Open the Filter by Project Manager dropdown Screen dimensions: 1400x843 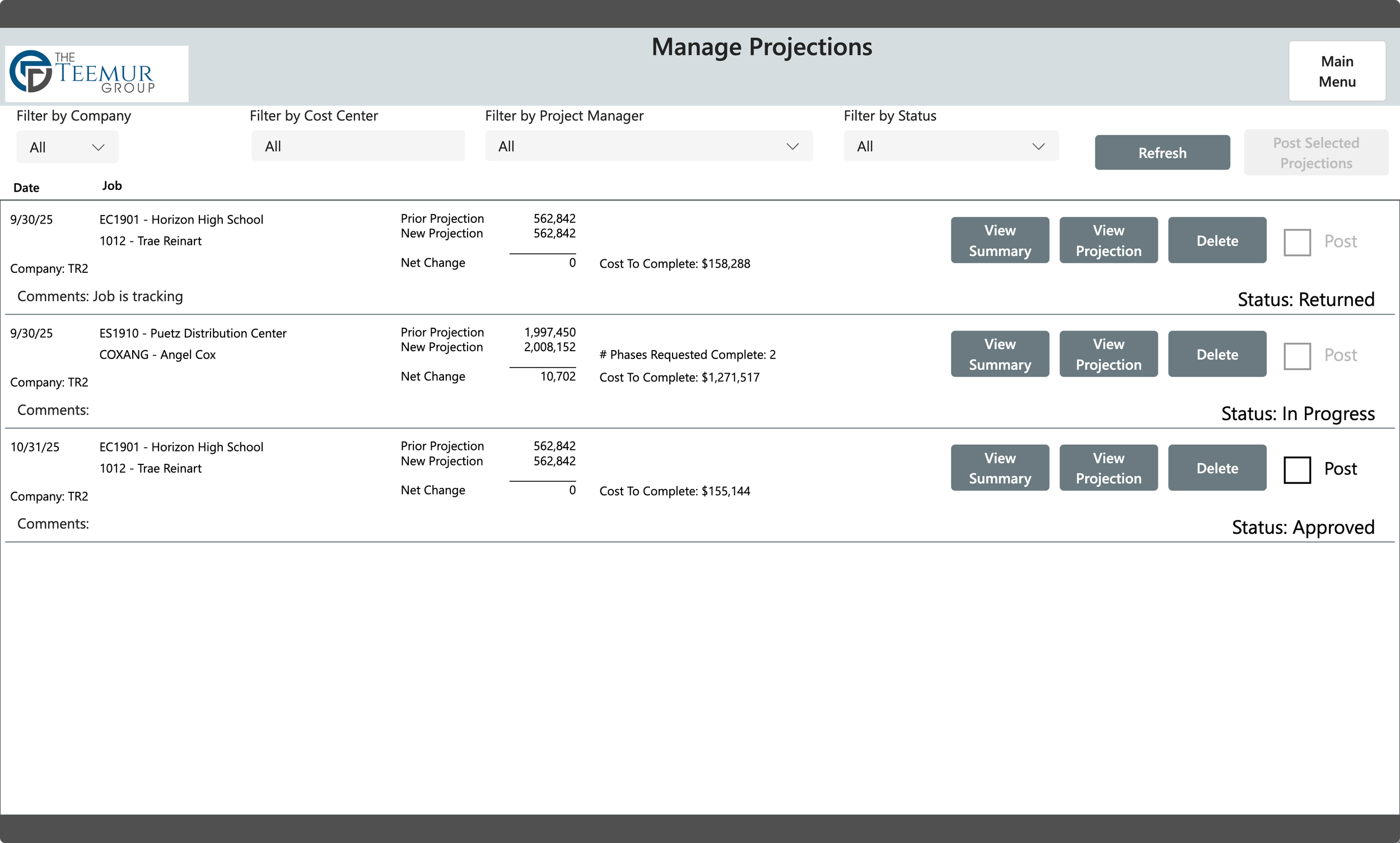[x=648, y=146]
